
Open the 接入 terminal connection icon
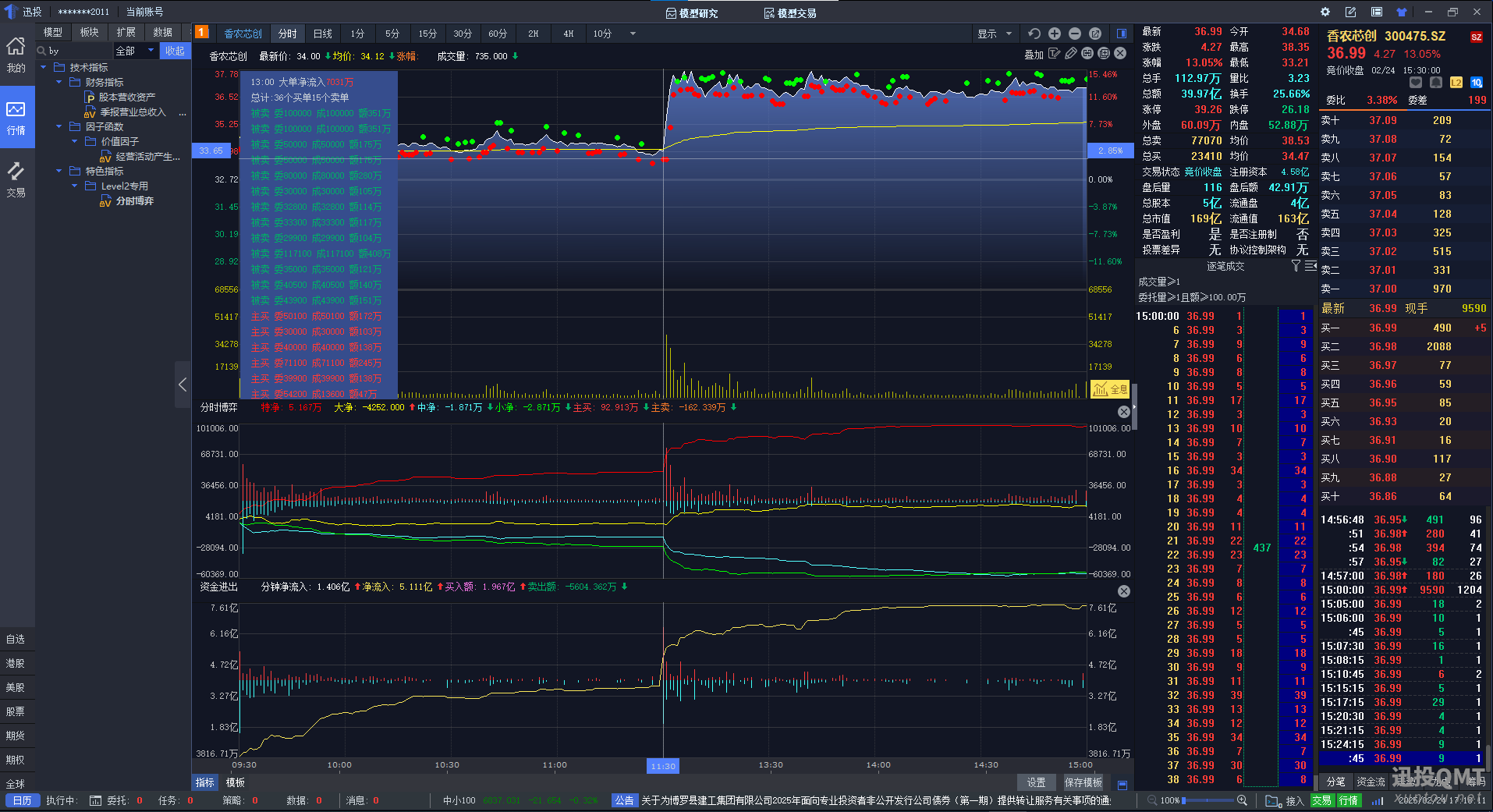[x=1274, y=800]
